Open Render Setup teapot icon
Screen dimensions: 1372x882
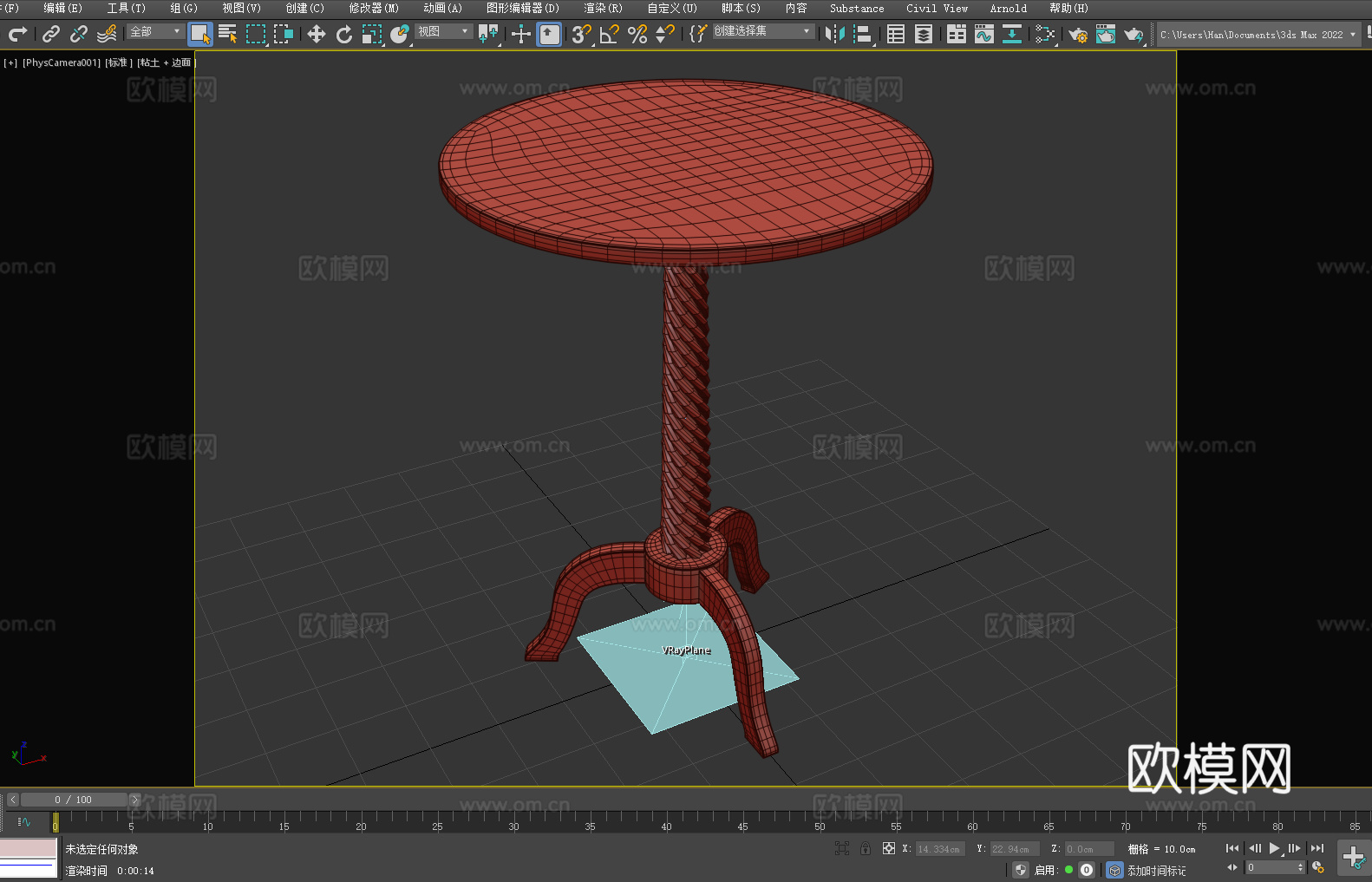point(1077,35)
